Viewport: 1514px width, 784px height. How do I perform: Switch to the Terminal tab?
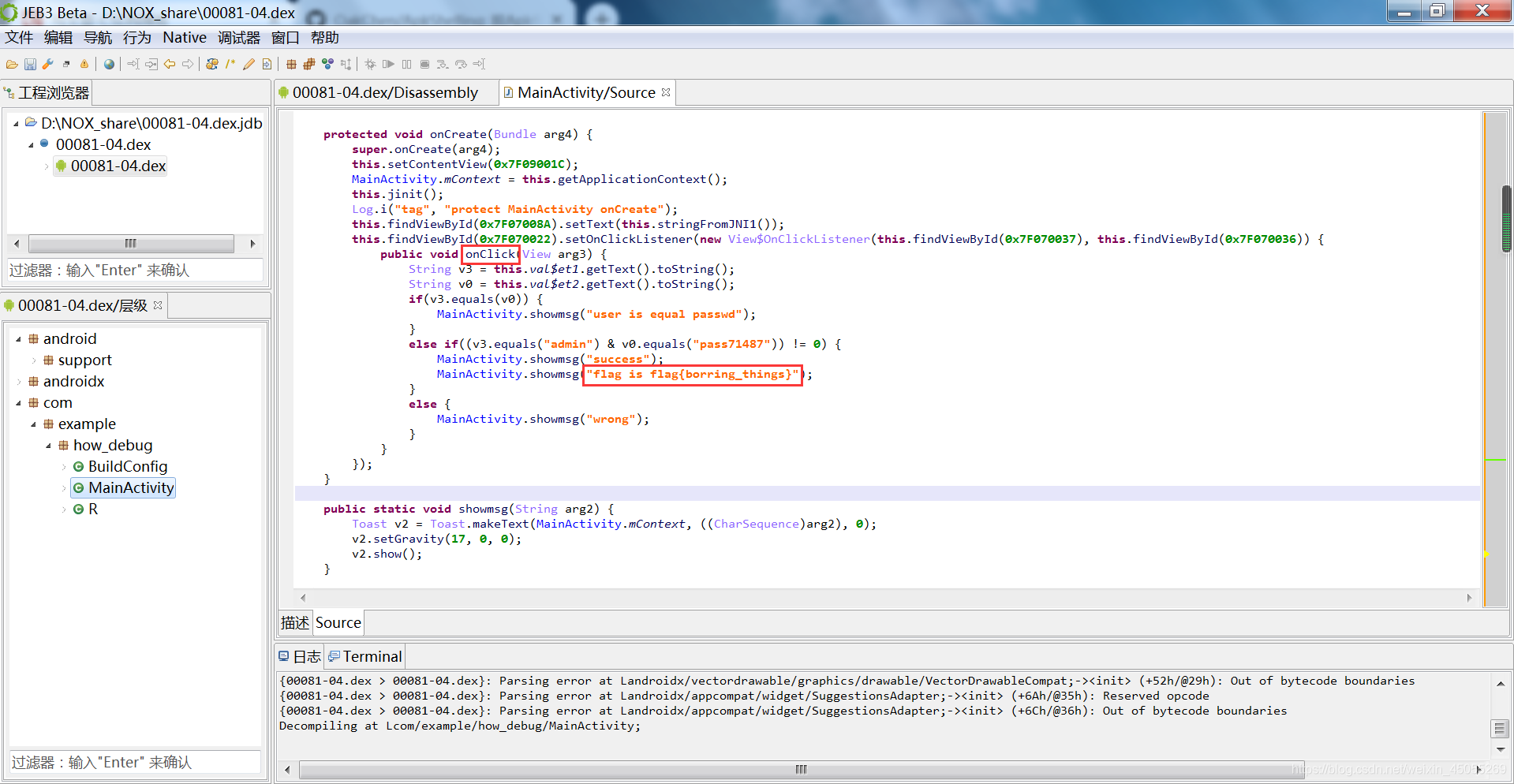[x=366, y=657]
